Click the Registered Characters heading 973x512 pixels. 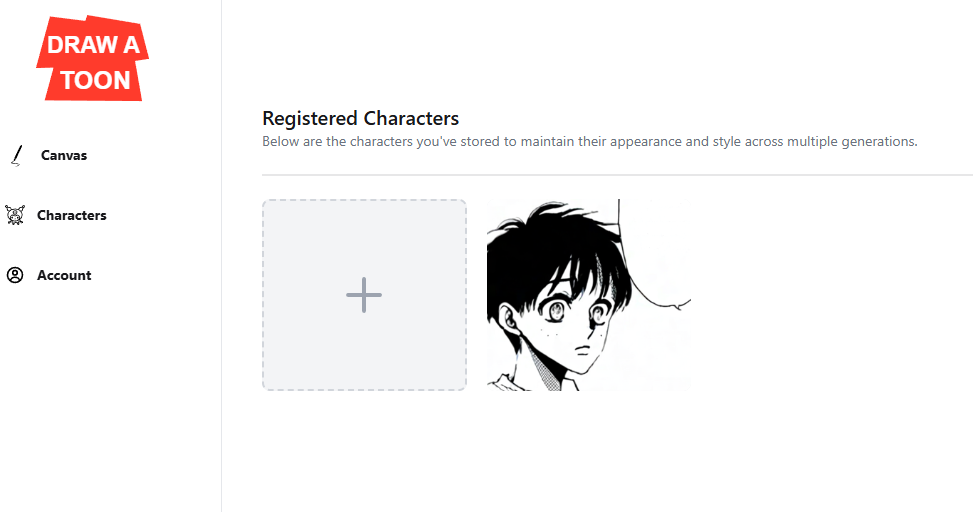pyautogui.click(x=361, y=118)
